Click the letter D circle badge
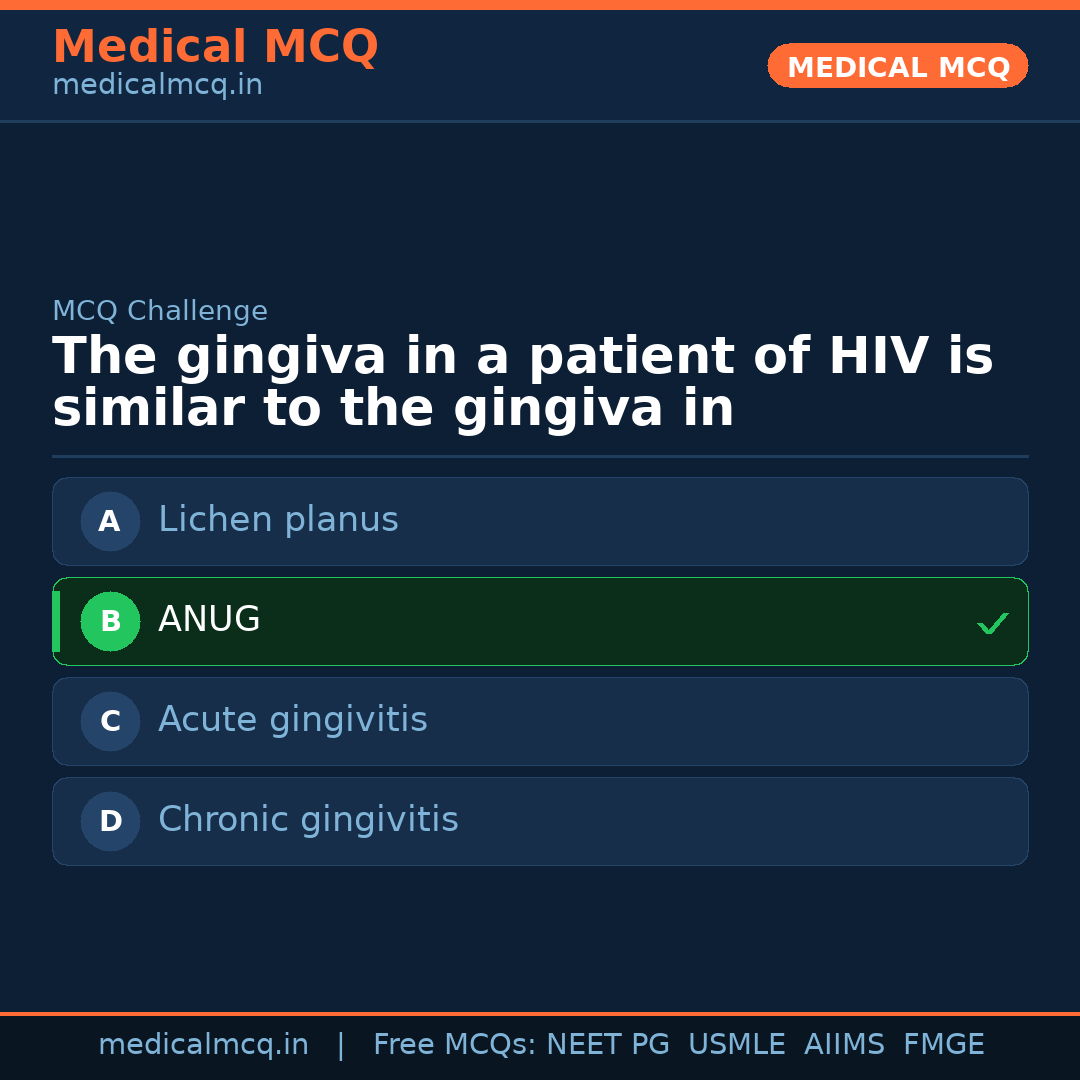Viewport: 1080px width, 1080px height. point(110,821)
